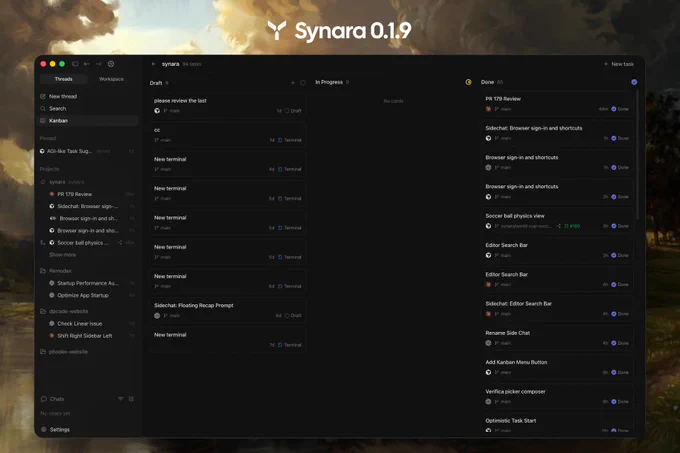Image resolution: width=680 pixels, height=453 pixels.
Task: Open Startup Performance Au... thread
Action: pyautogui.click(x=91, y=283)
